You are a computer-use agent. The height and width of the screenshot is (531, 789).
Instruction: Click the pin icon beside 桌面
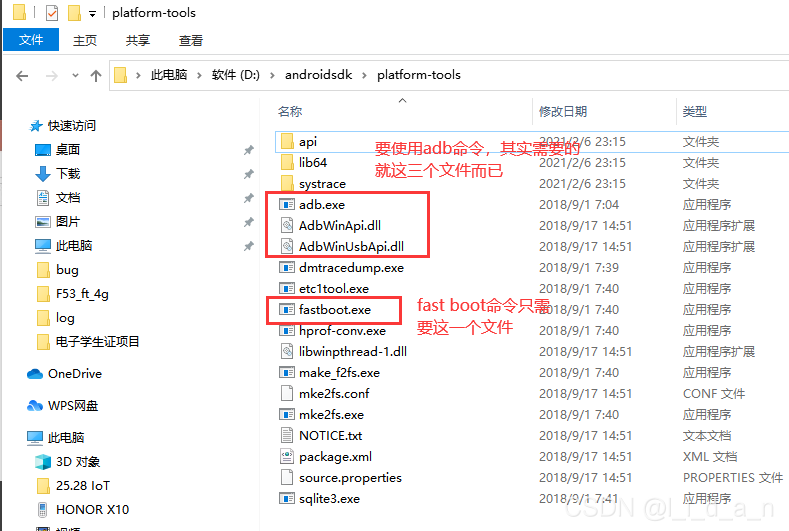click(x=249, y=150)
